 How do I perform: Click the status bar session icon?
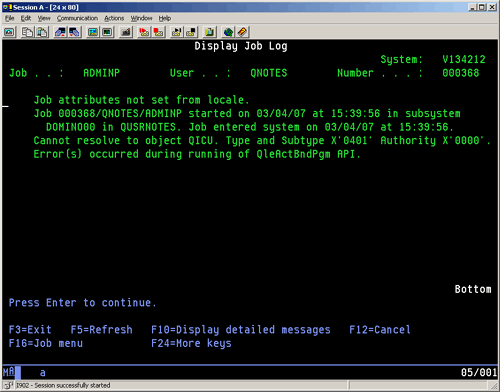click(8, 385)
